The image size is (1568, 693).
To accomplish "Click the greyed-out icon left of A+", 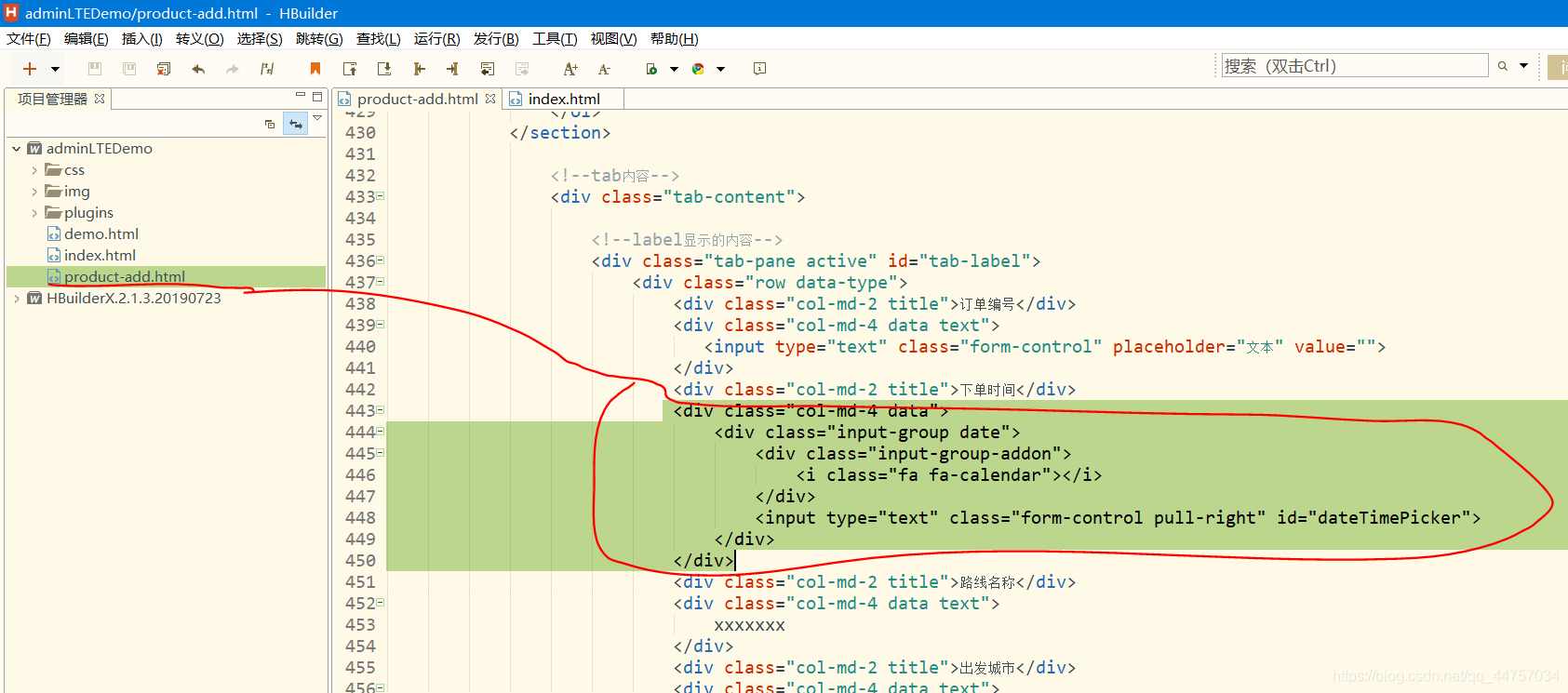I will pyautogui.click(x=522, y=69).
